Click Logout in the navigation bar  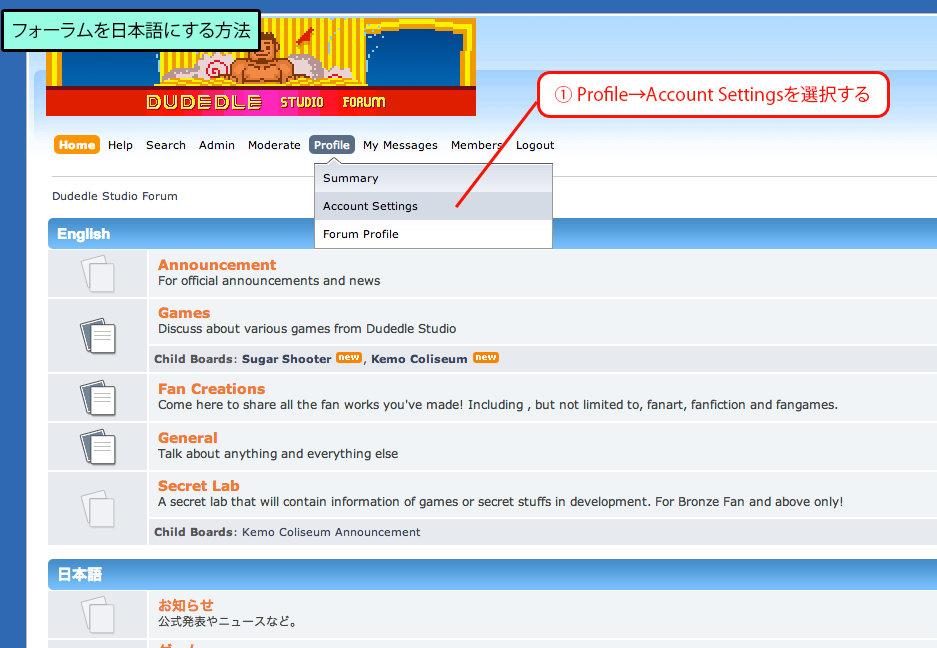(x=535, y=145)
